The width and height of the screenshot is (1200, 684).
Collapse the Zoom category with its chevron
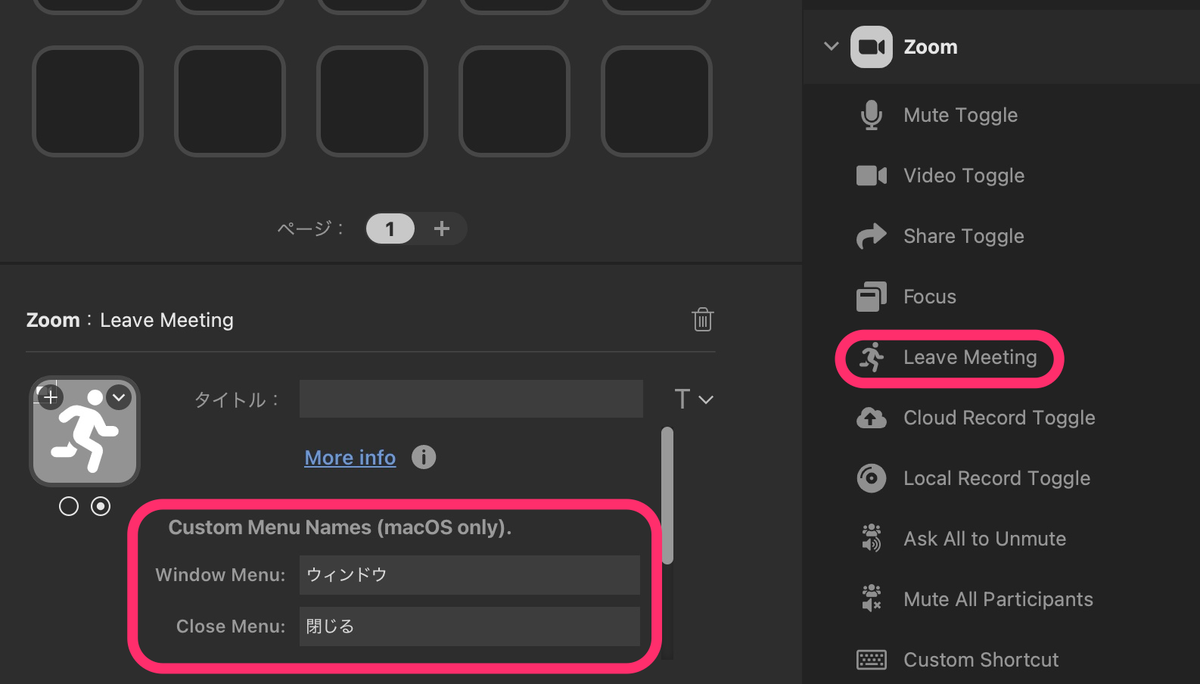pos(830,46)
